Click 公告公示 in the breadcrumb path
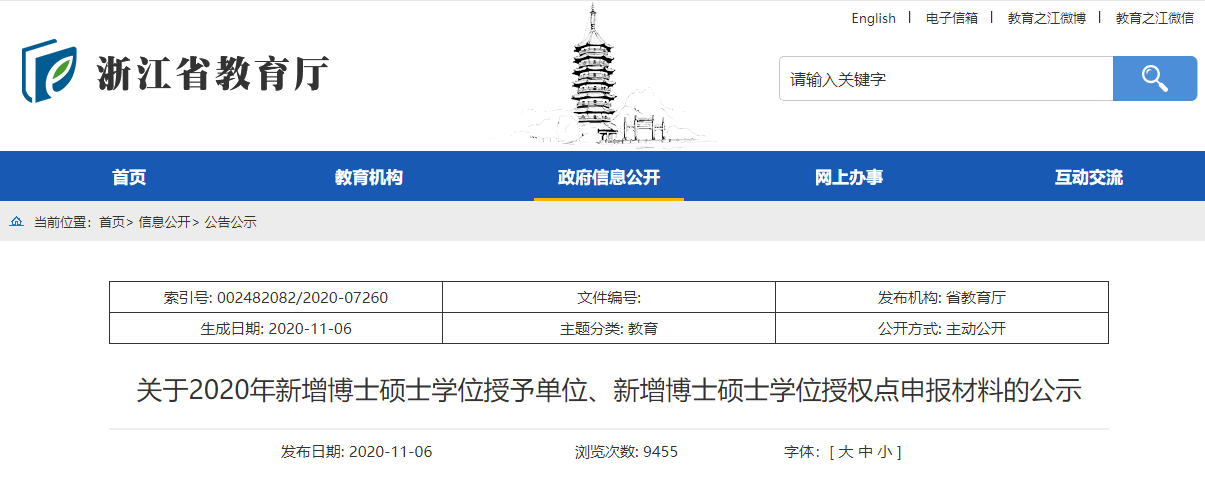This screenshot has width=1205, height=489. [x=231, y=222]
